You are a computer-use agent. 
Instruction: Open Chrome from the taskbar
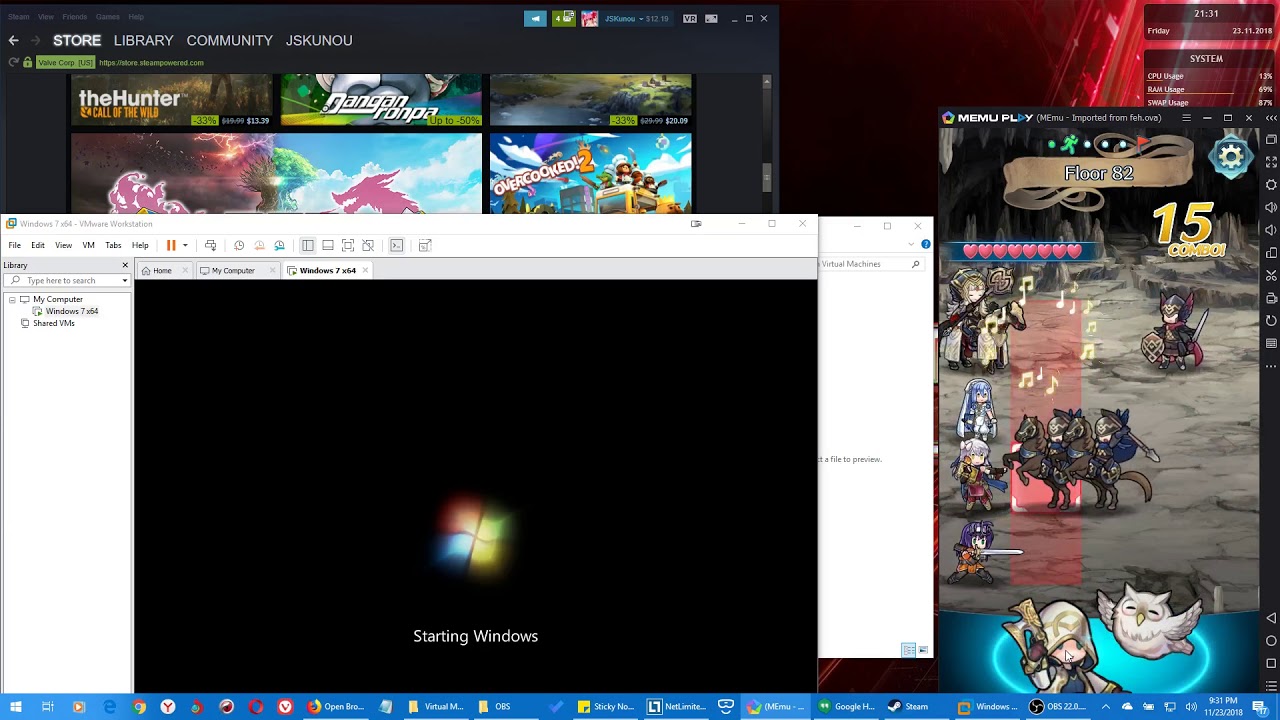(x=139, y=706)
